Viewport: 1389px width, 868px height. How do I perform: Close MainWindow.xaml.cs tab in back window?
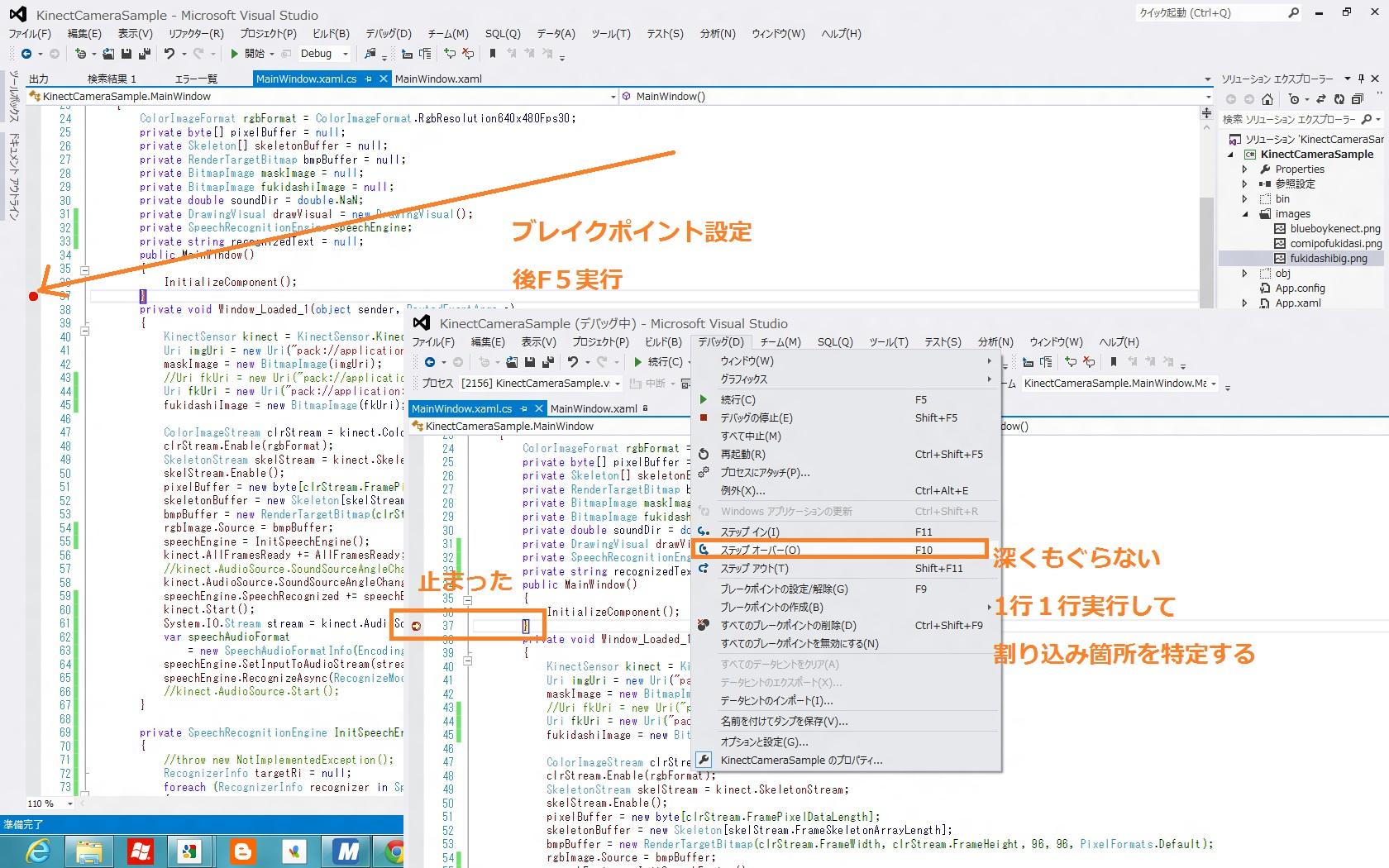(383, 79)
